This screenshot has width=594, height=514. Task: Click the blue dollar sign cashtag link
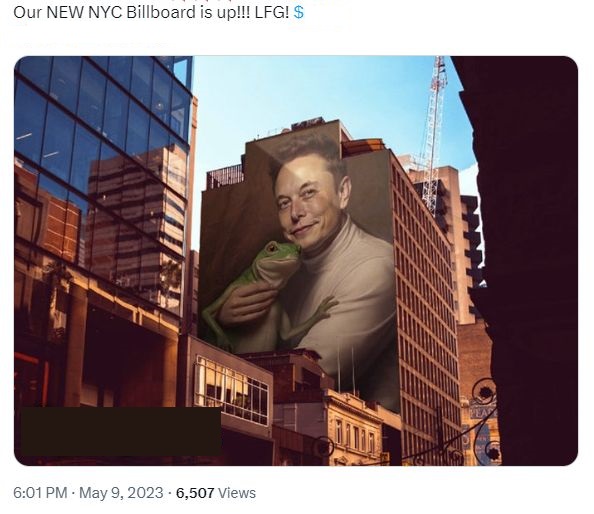[299, 12]
